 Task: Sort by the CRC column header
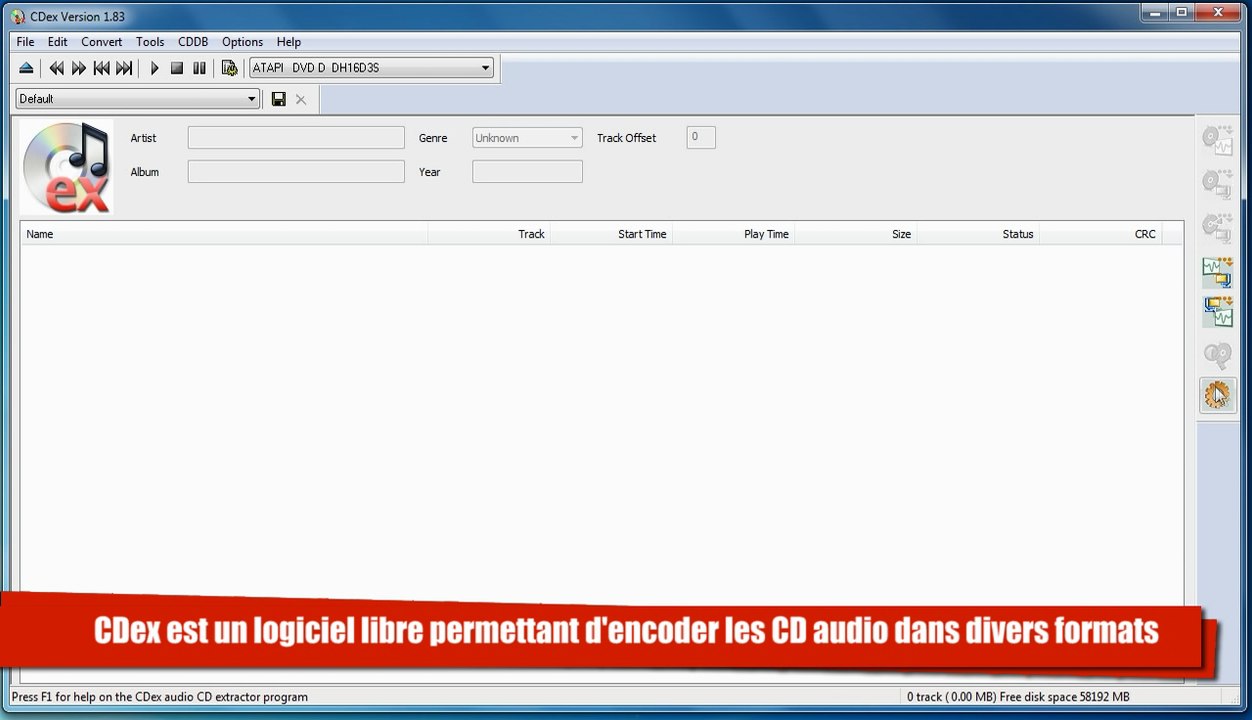click(1100, 234)
